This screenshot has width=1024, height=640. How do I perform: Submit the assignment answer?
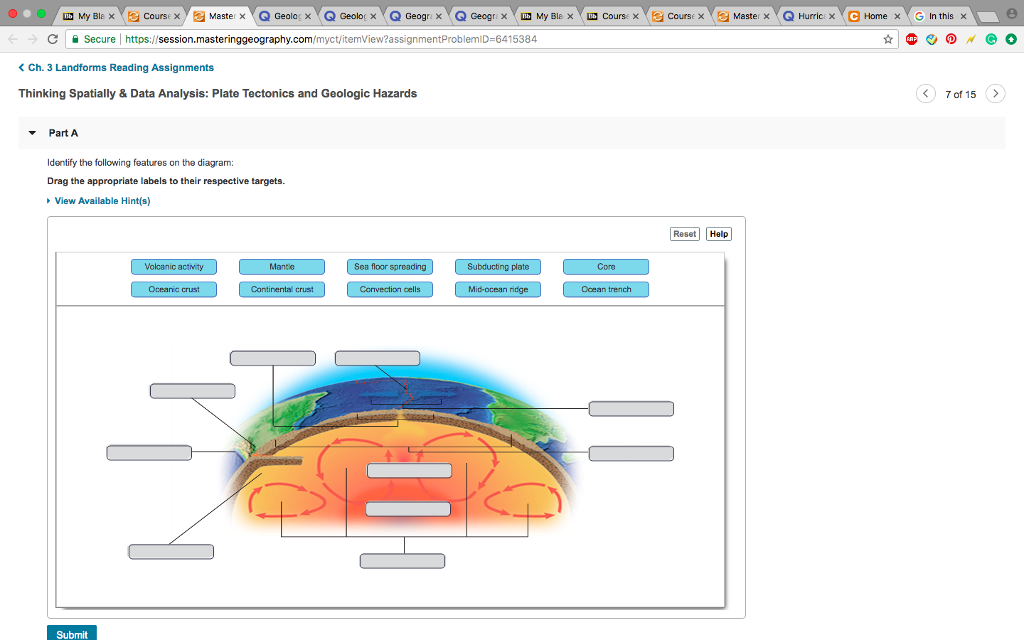[71, 633]
